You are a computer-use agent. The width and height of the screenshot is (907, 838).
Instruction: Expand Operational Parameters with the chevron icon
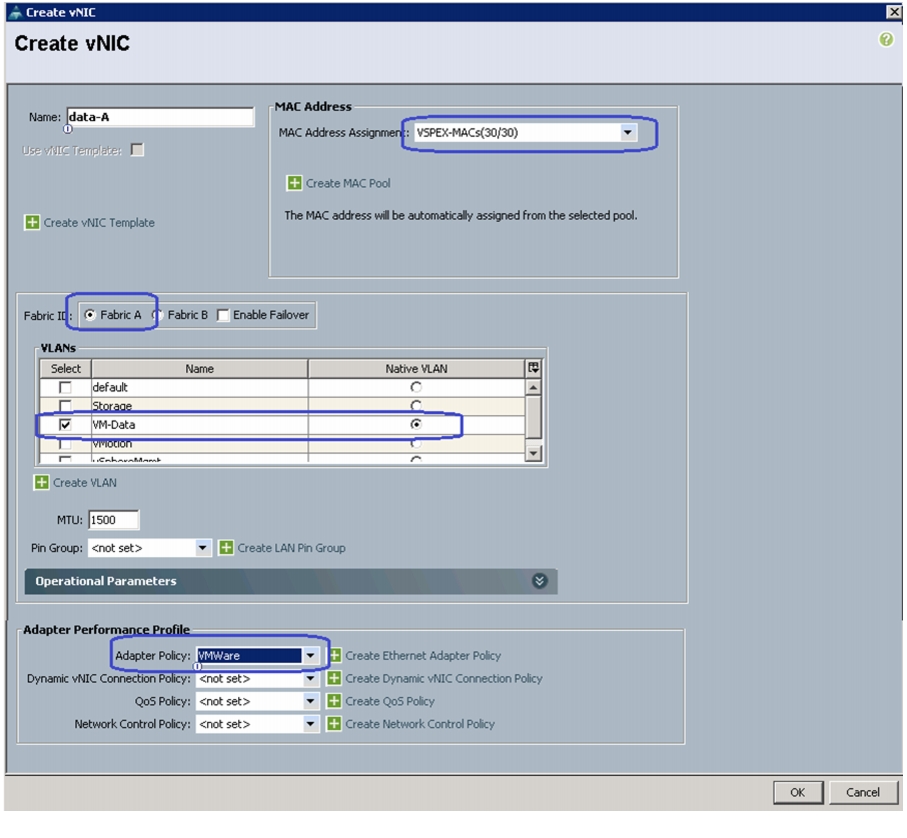(539, 581)
